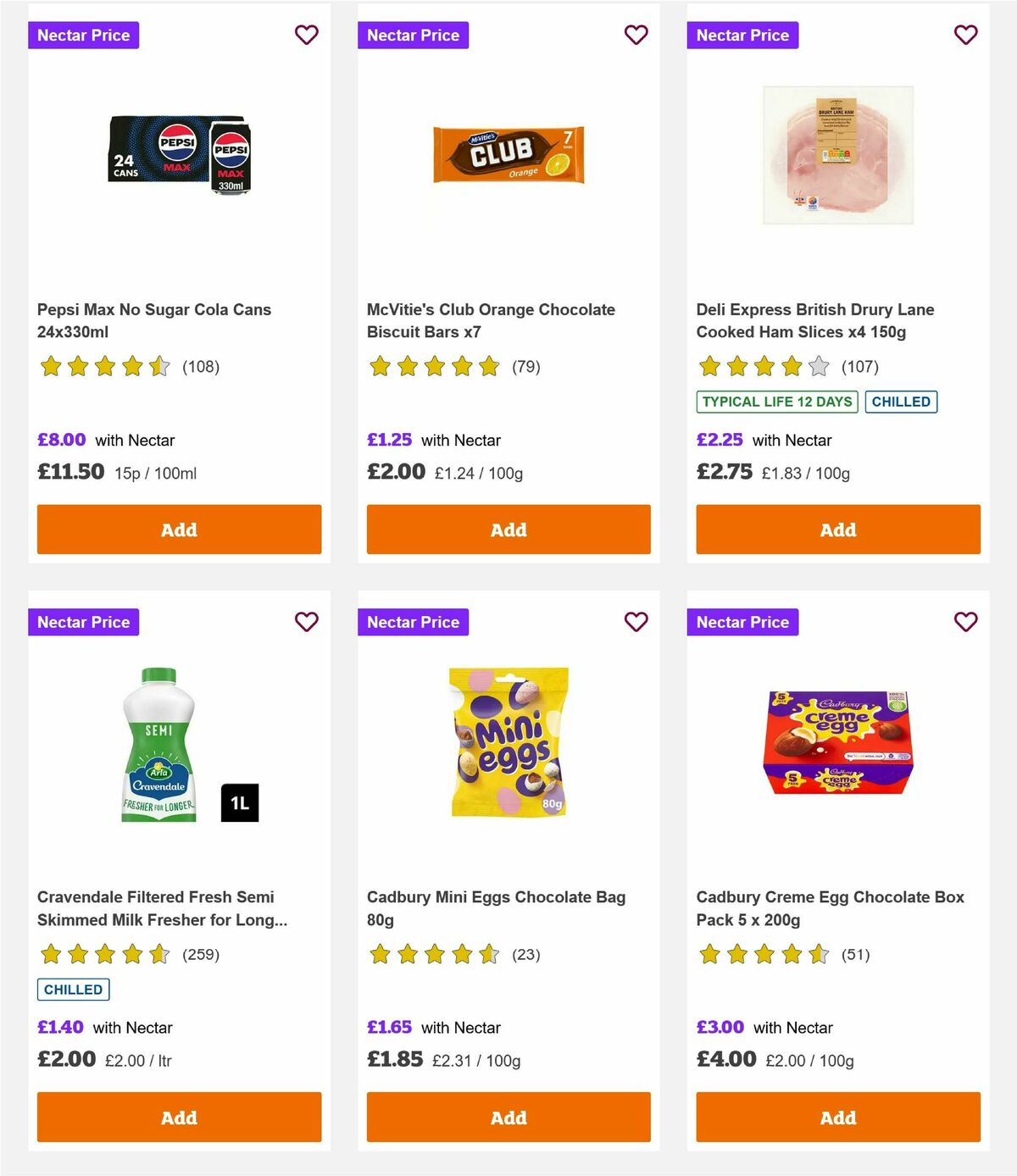Toggle favourite on the Cadbury Mini Eggs card
The height and width of the screenshot is (1176, 1017).
point(636,621)
